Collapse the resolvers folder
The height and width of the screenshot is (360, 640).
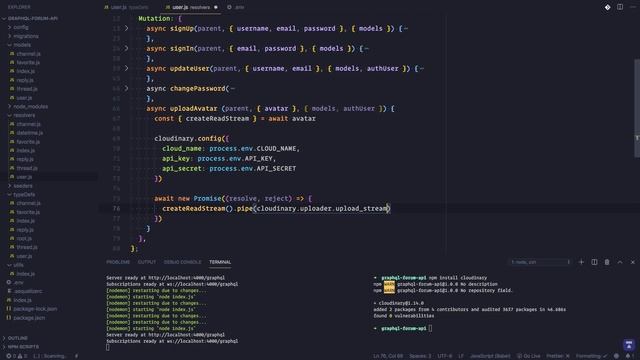click(x=22, y=115)
